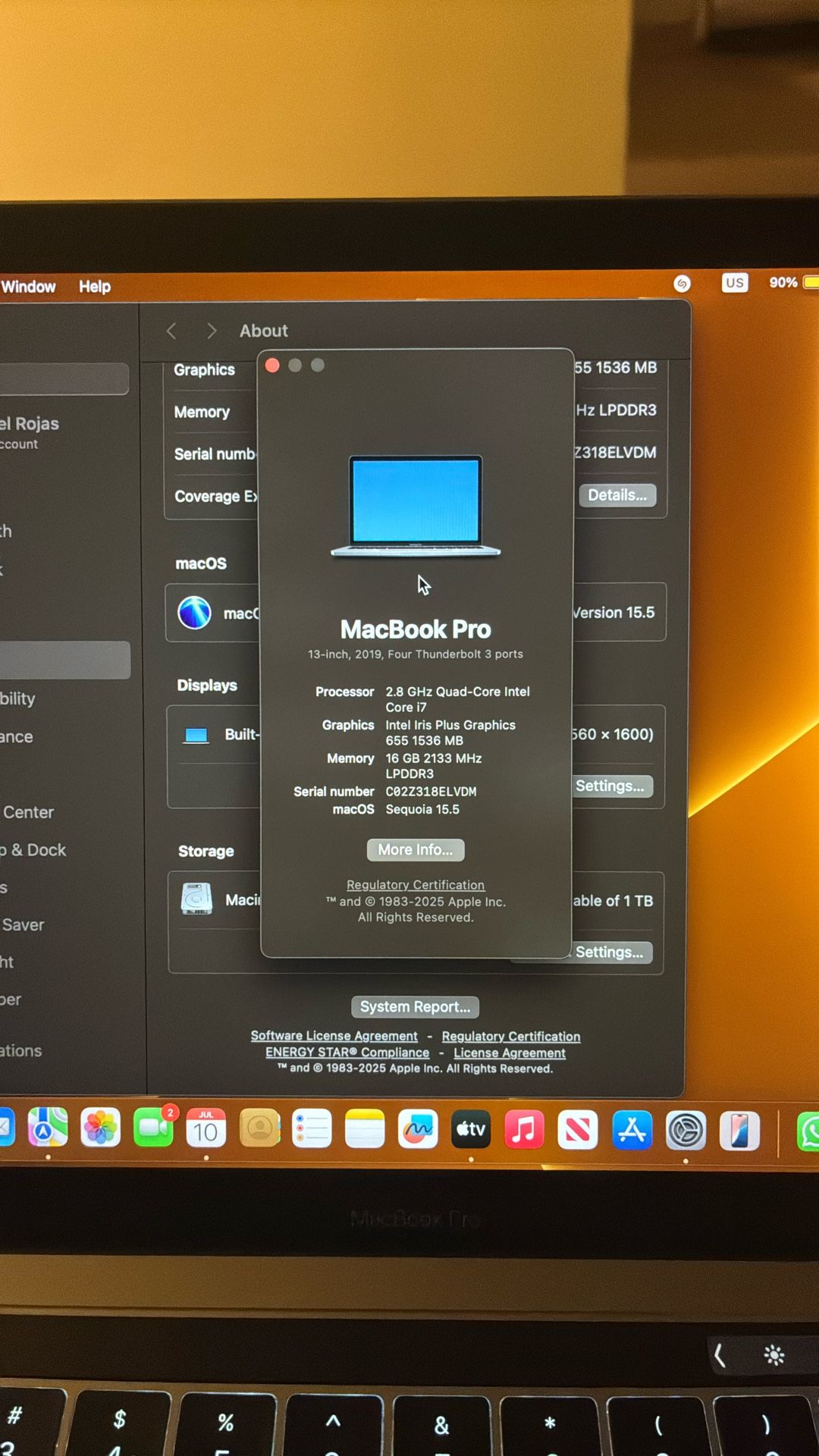Click the Version 15.5 text in Settings
This screenshot has width=819, height=1456.
click(x=613, y=613)
